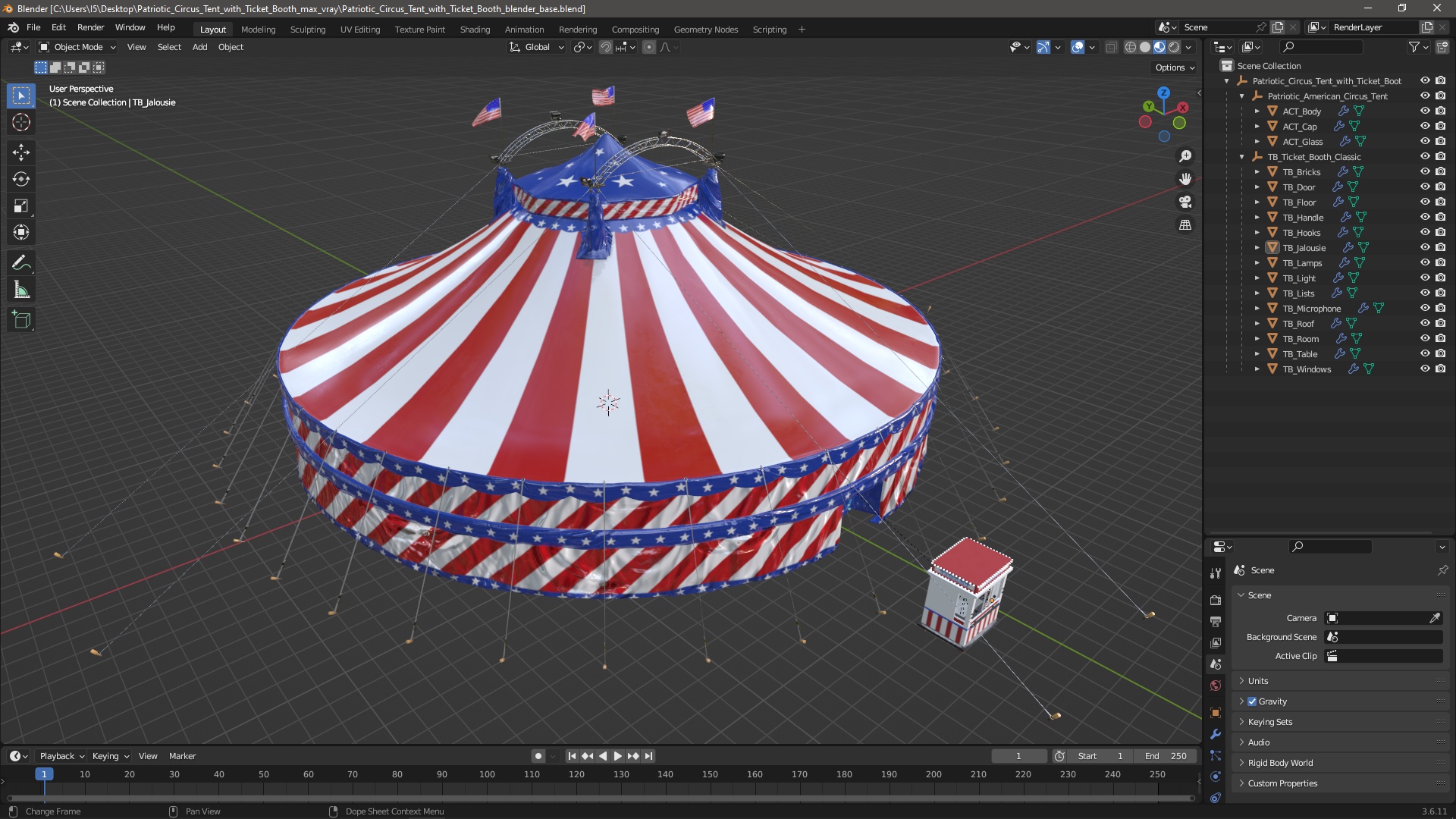
Task: Hide TB_Bricks with eye icon
Action: pos(1425,171)
